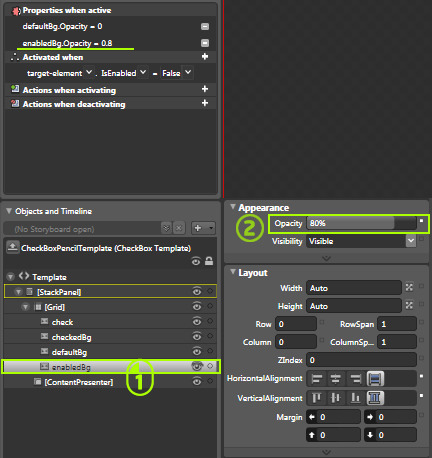Open the IsEnabled property dropdown
432x458 pixels.
pos(143,72)
